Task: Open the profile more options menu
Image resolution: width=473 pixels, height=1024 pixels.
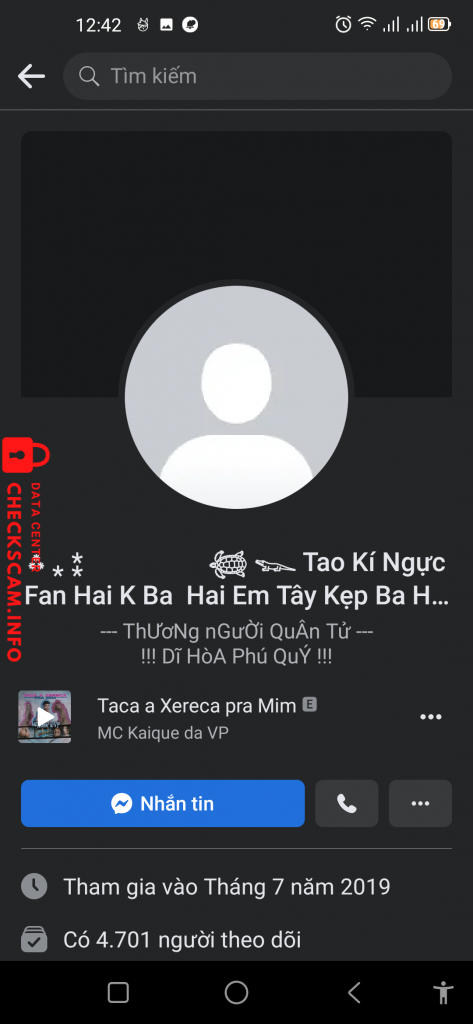Action: pyautogui.click(x=420, y=803)
